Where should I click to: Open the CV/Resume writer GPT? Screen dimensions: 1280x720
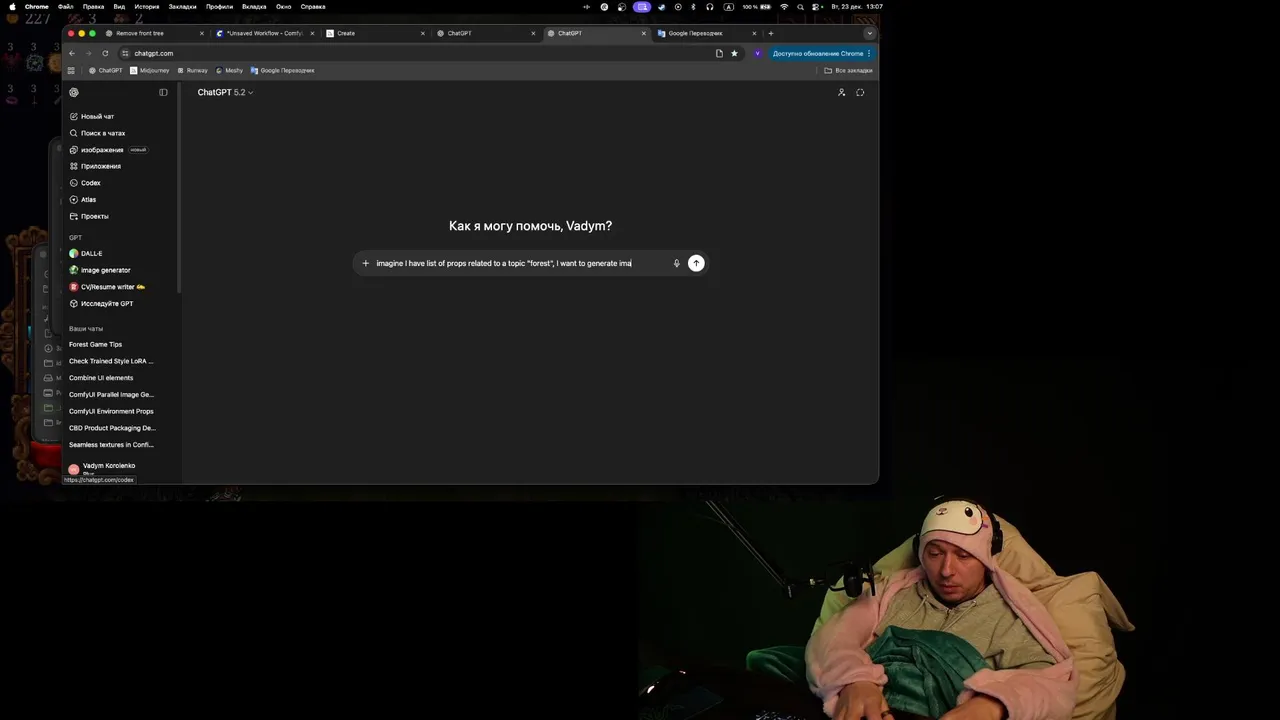pyautogui.click(x=107, y=287)
